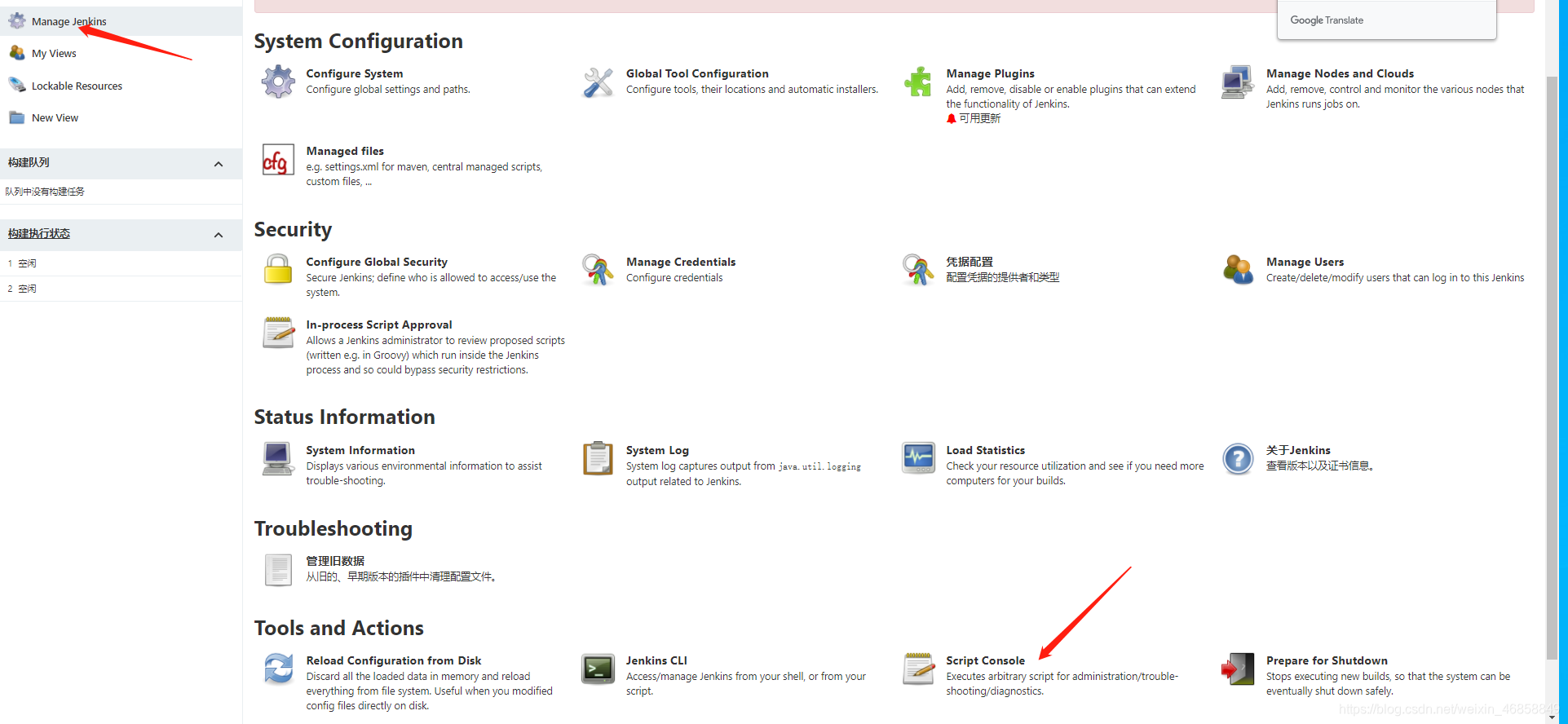Open the 关于Jenkins link

[1298, 450]
